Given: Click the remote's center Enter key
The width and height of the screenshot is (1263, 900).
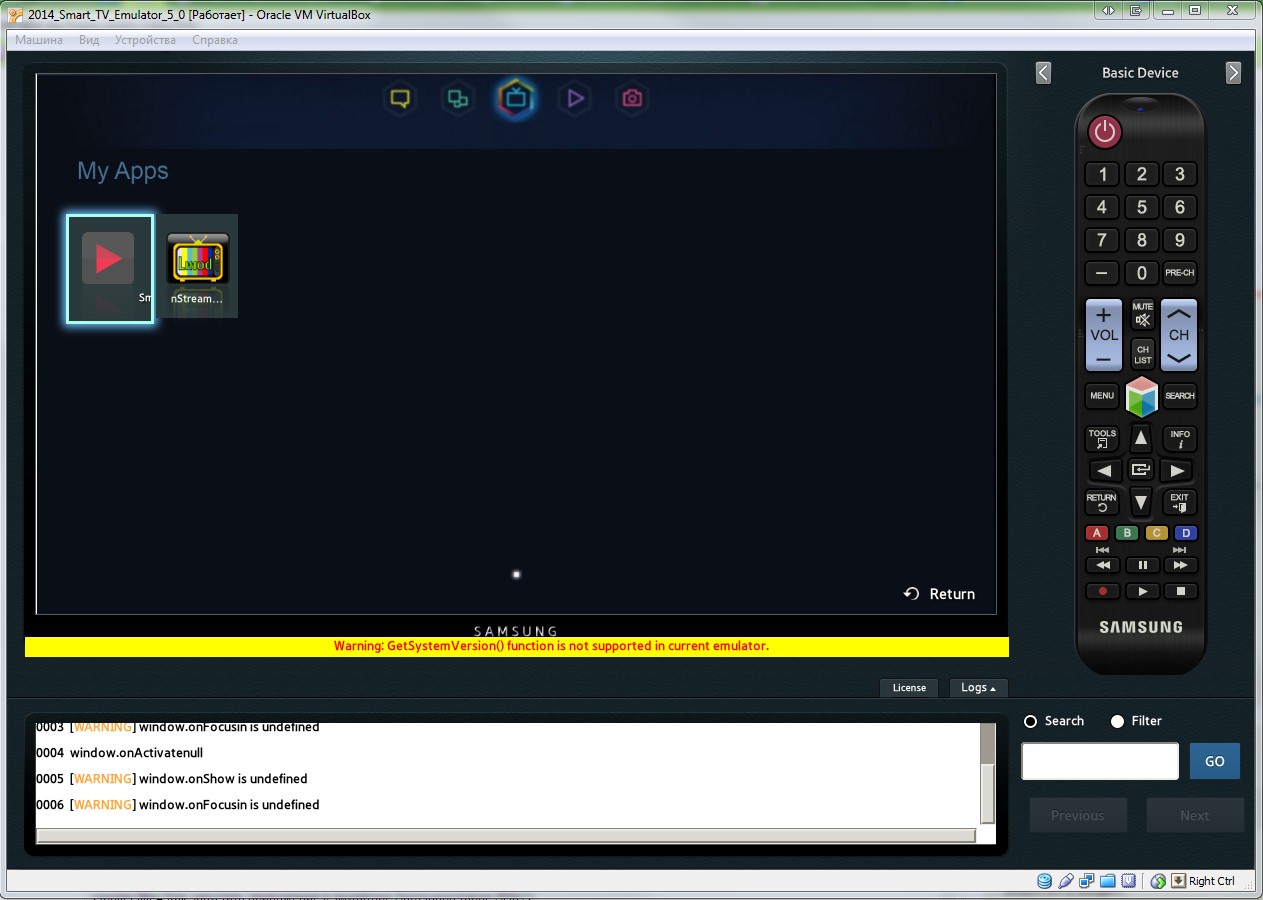Looking at the screenshot, I should (x=1141, y=469).
